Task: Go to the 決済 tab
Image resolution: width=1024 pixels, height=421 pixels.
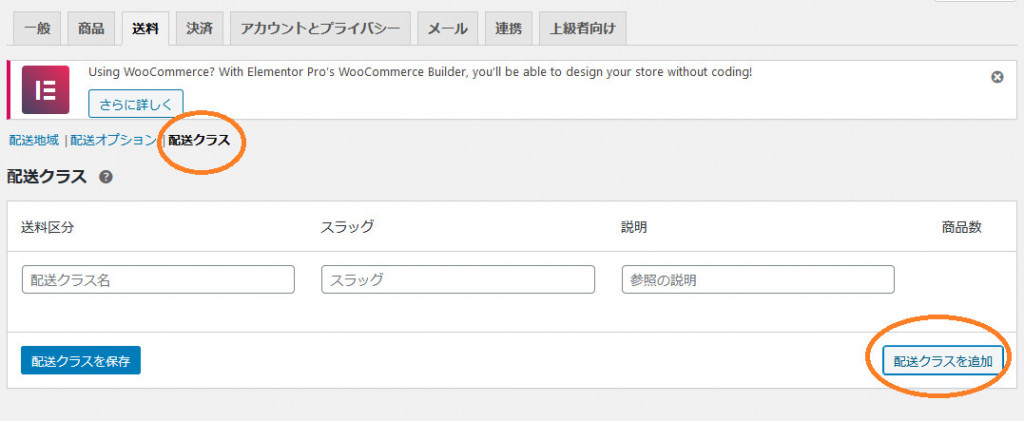Action: click(199, 29)
